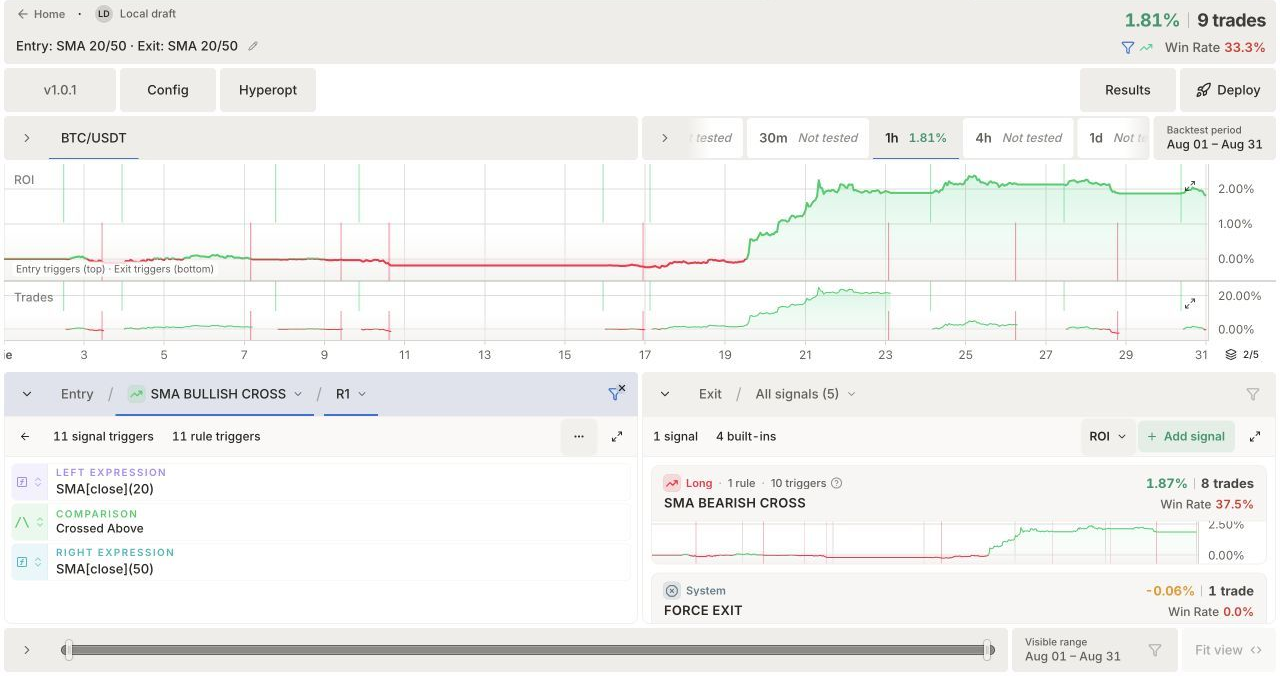Go back to Home
1280x676 pixels.
point(41,14)
